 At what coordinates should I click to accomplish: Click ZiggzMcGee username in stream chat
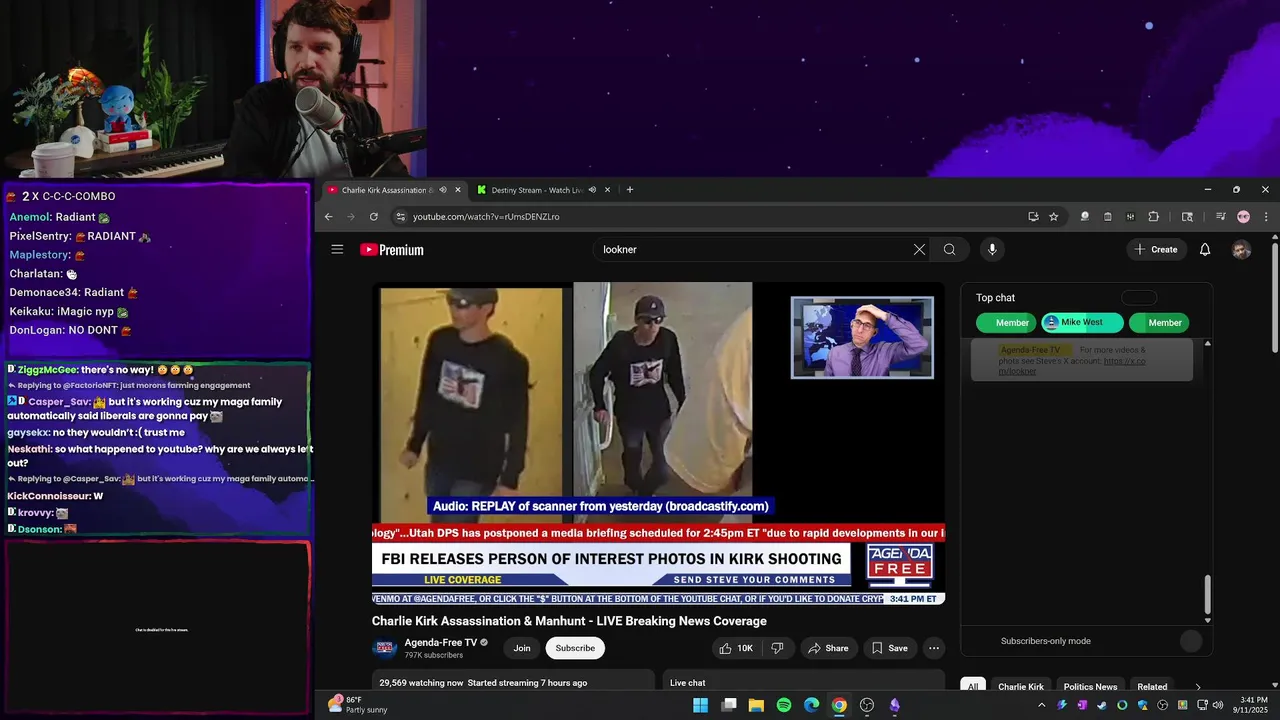point(47,370)
